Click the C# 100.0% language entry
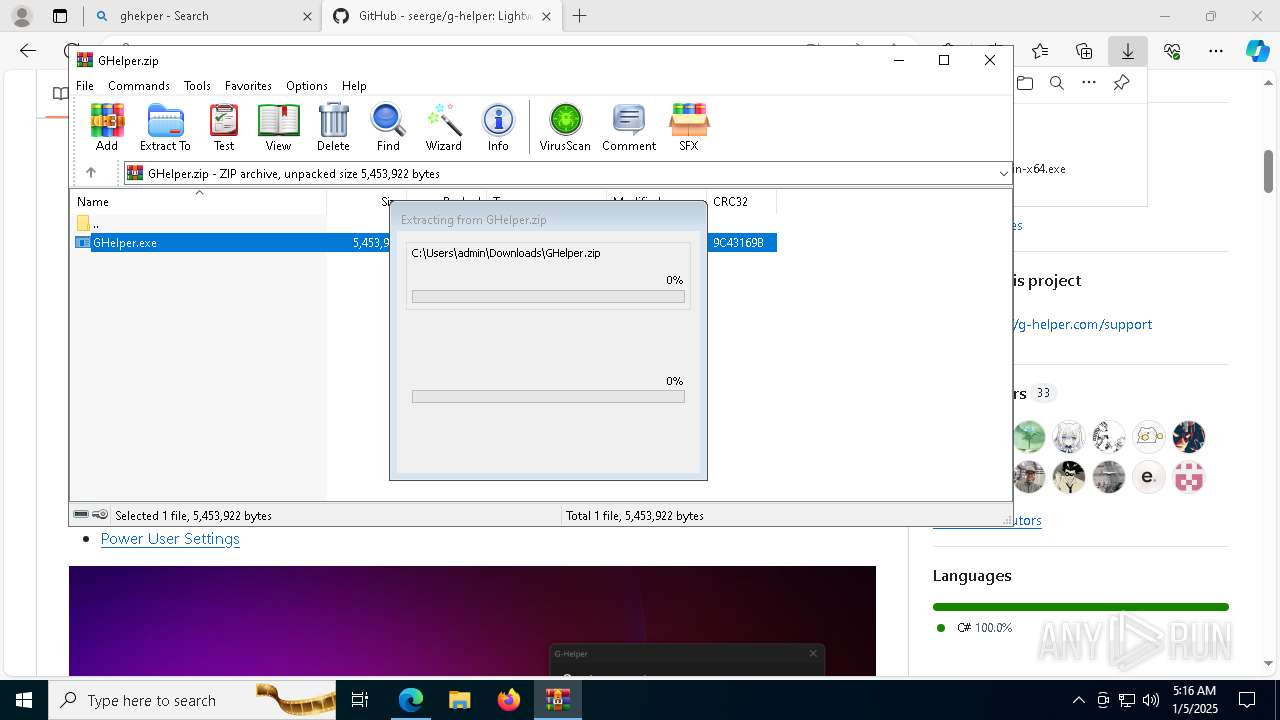 [984, 628]
